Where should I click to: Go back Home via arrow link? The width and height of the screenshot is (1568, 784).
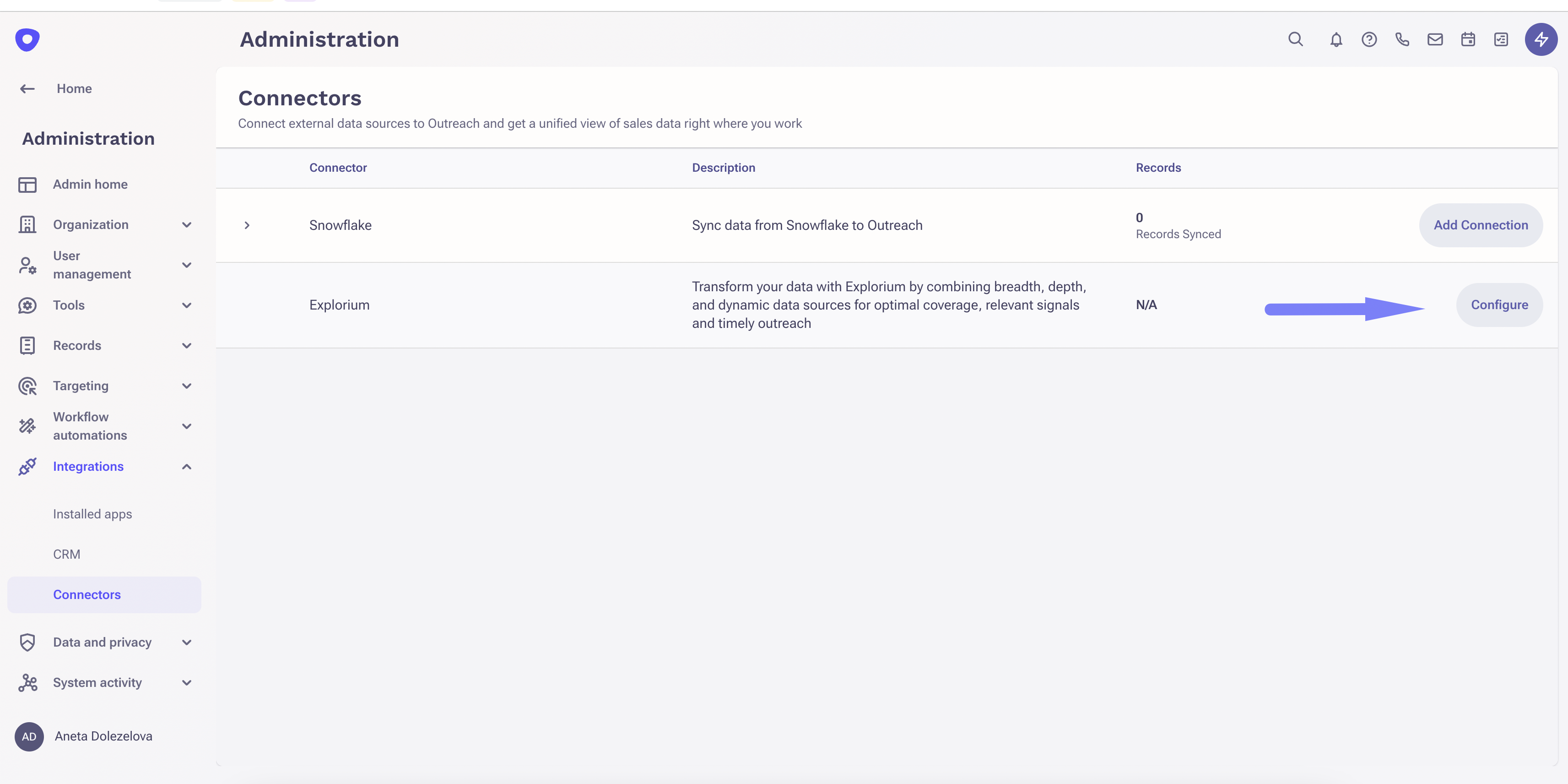pos(28,89)
